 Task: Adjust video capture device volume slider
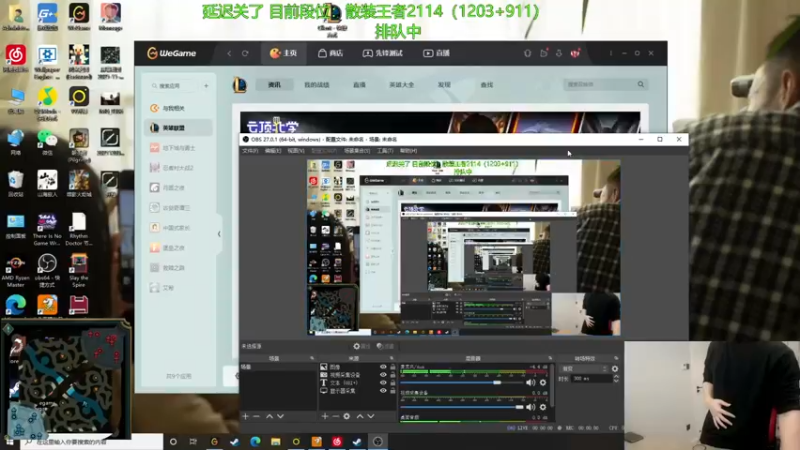[461, 407]
